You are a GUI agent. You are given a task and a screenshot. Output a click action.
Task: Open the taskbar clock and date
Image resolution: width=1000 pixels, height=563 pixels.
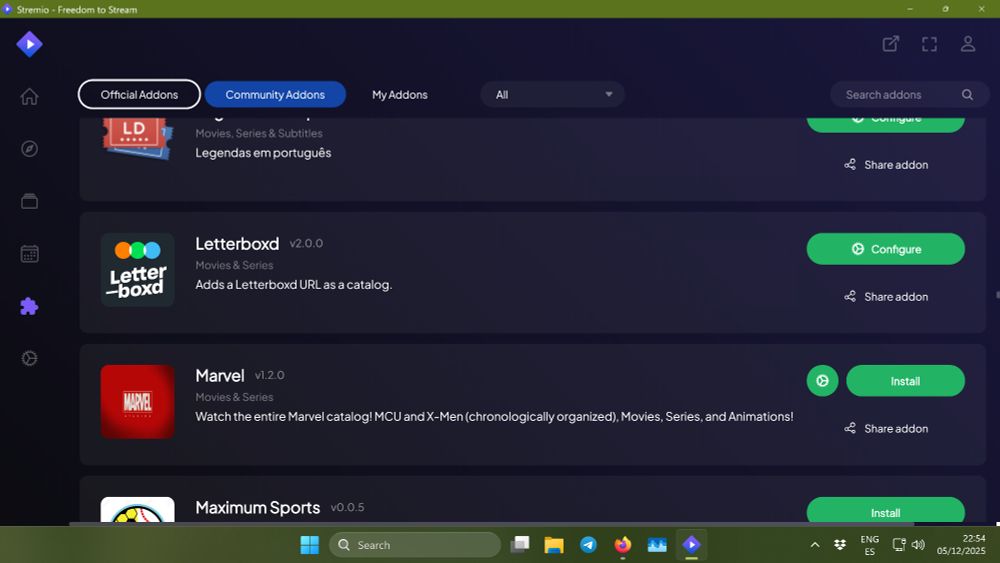(961, 545)
